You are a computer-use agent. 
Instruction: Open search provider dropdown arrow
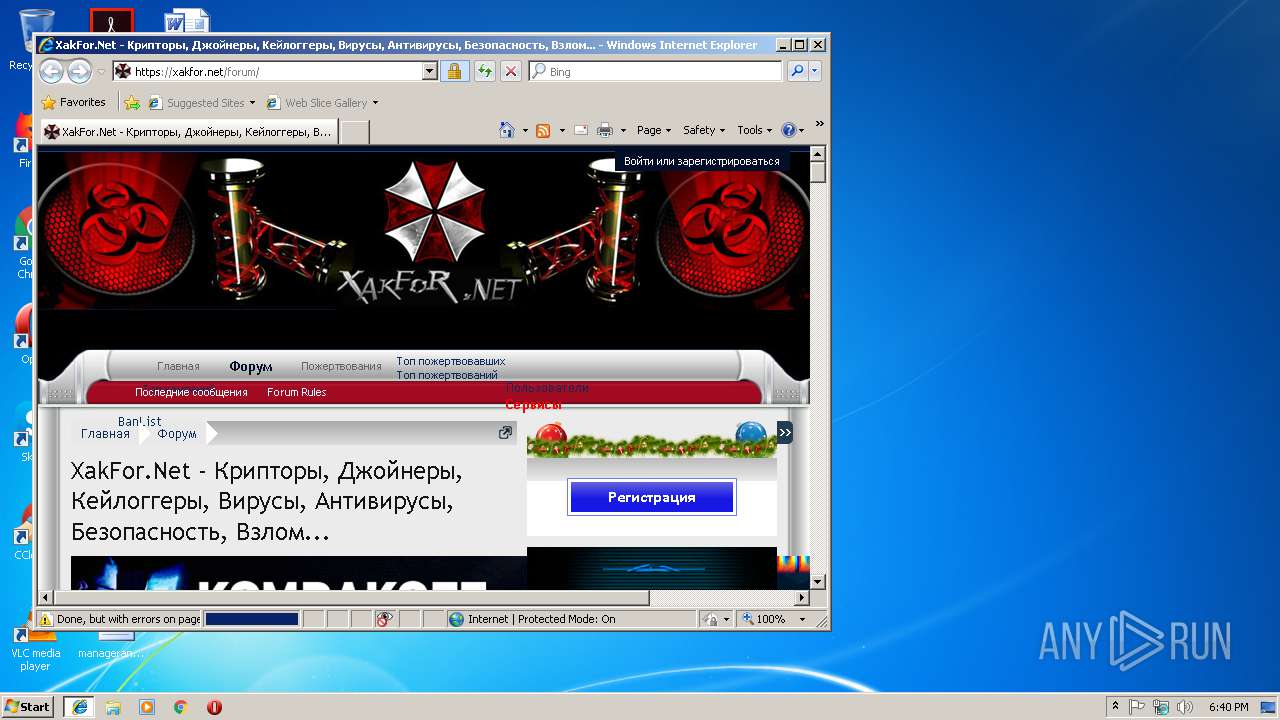click(815, 71)
